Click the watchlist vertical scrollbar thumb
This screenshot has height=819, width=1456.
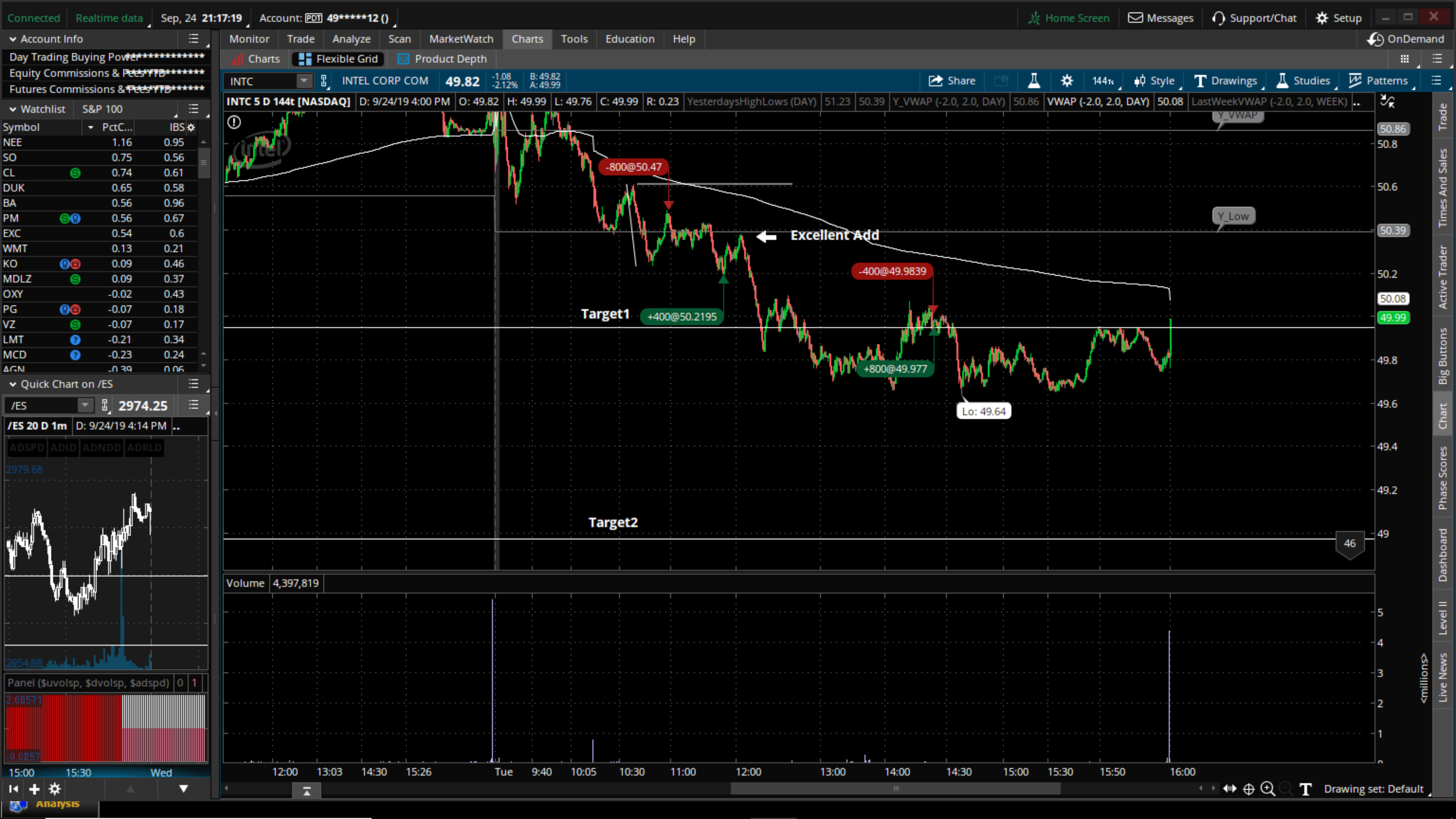204,163
